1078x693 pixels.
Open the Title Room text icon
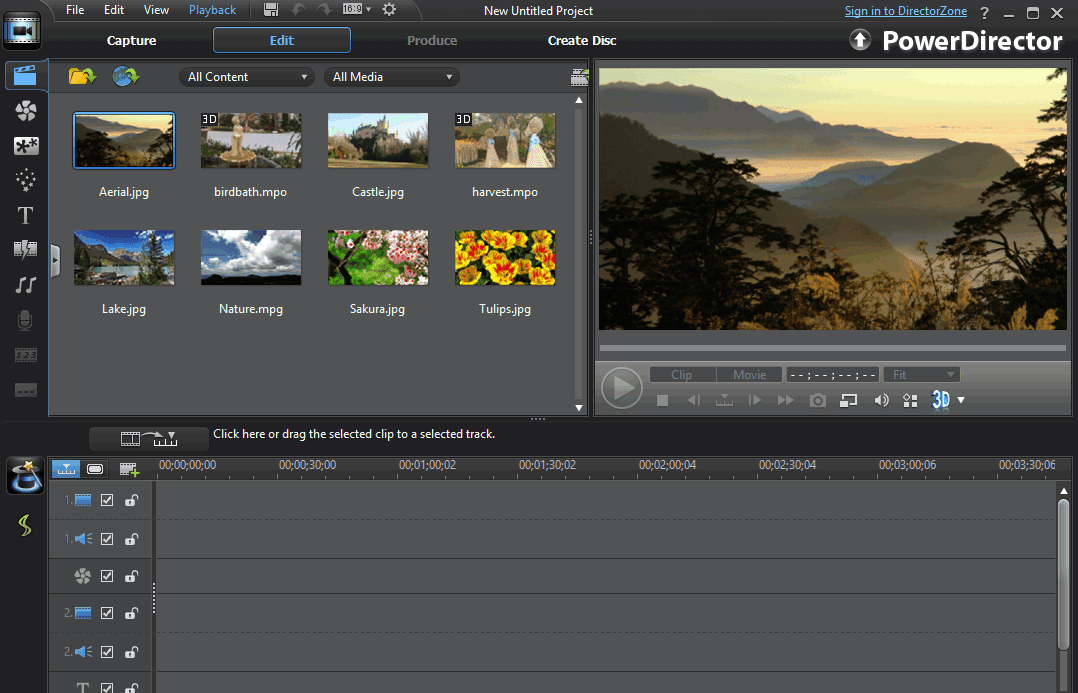(x=26, y=215)
